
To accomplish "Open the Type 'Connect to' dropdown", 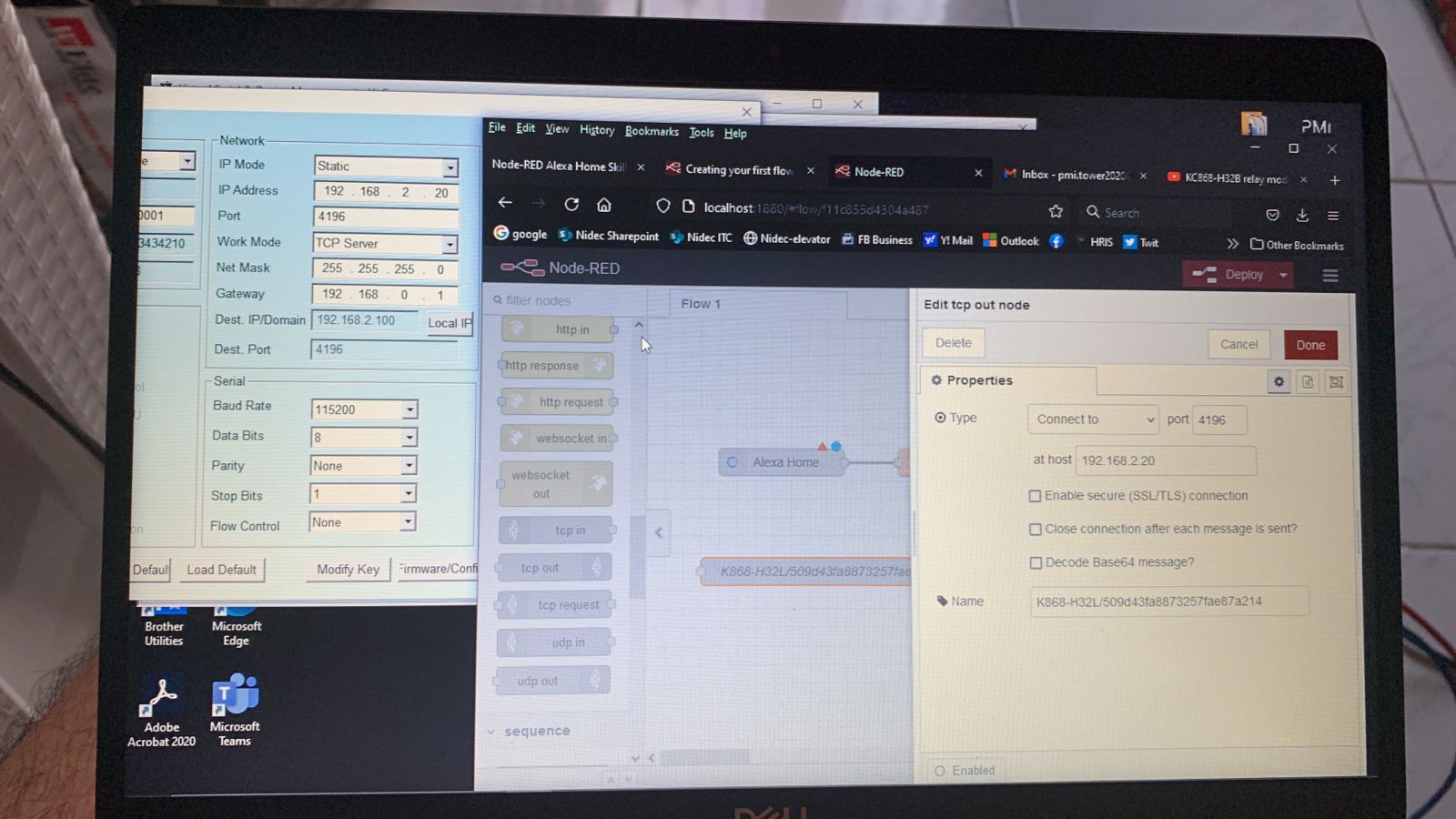I will [x=1093, y=420].
